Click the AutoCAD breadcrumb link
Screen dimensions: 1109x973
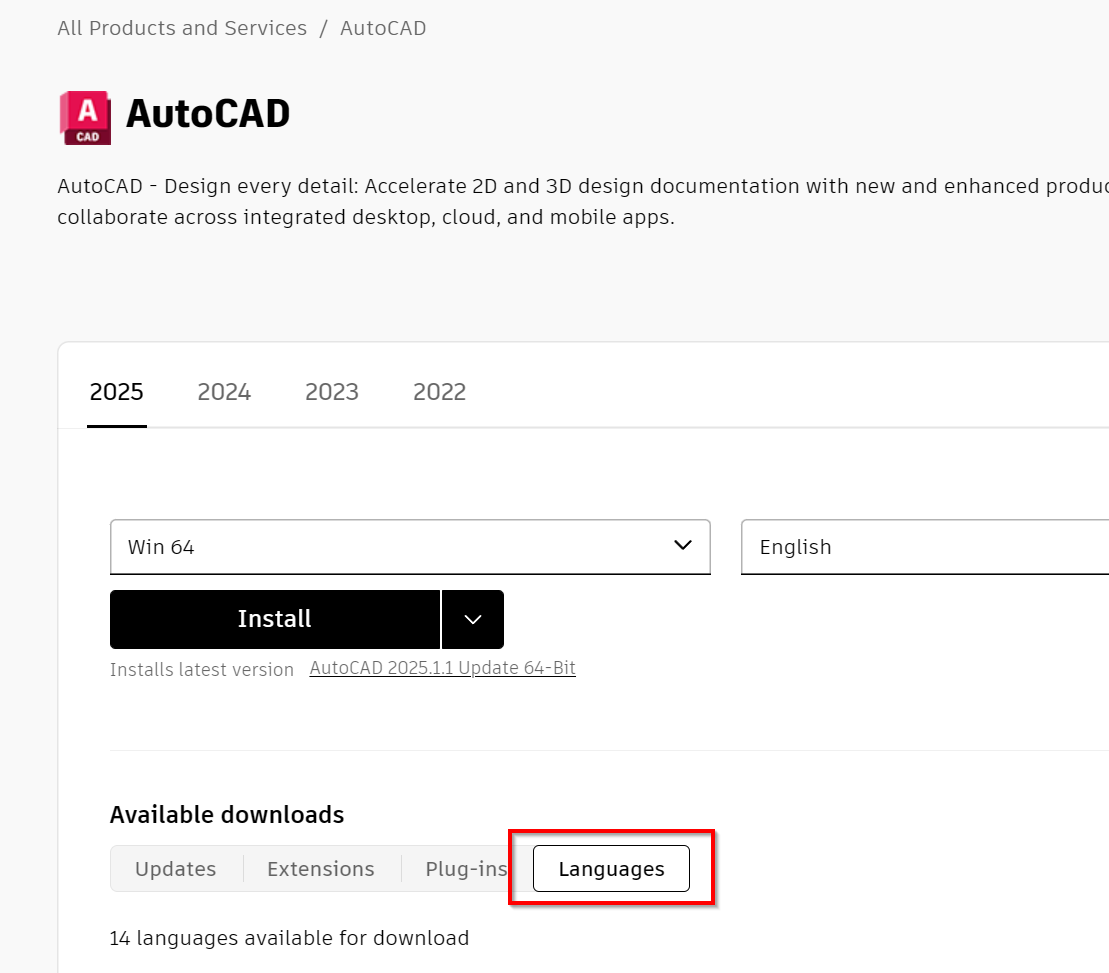pos(383,28)
